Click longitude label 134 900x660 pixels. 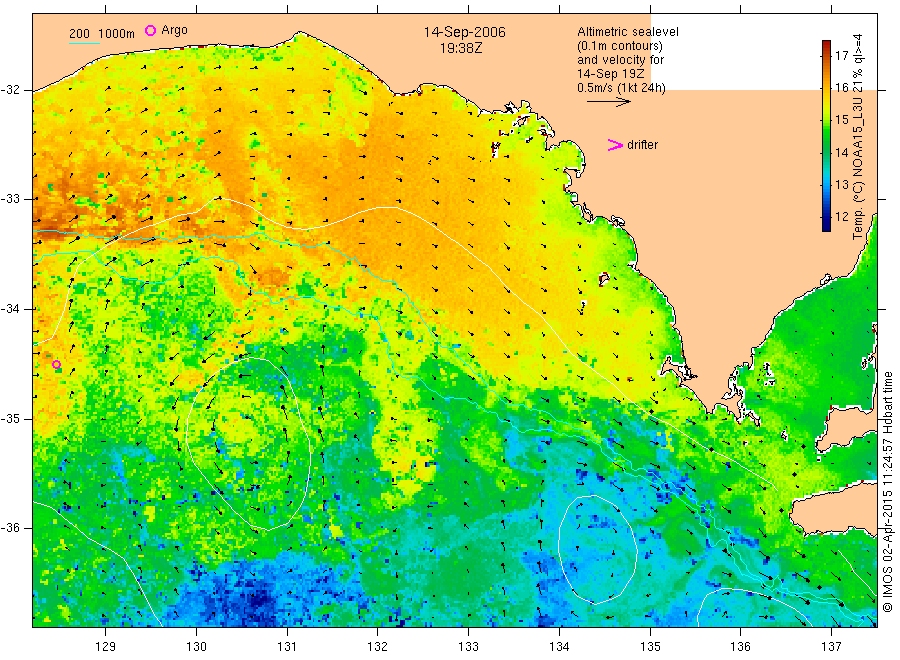559,647
